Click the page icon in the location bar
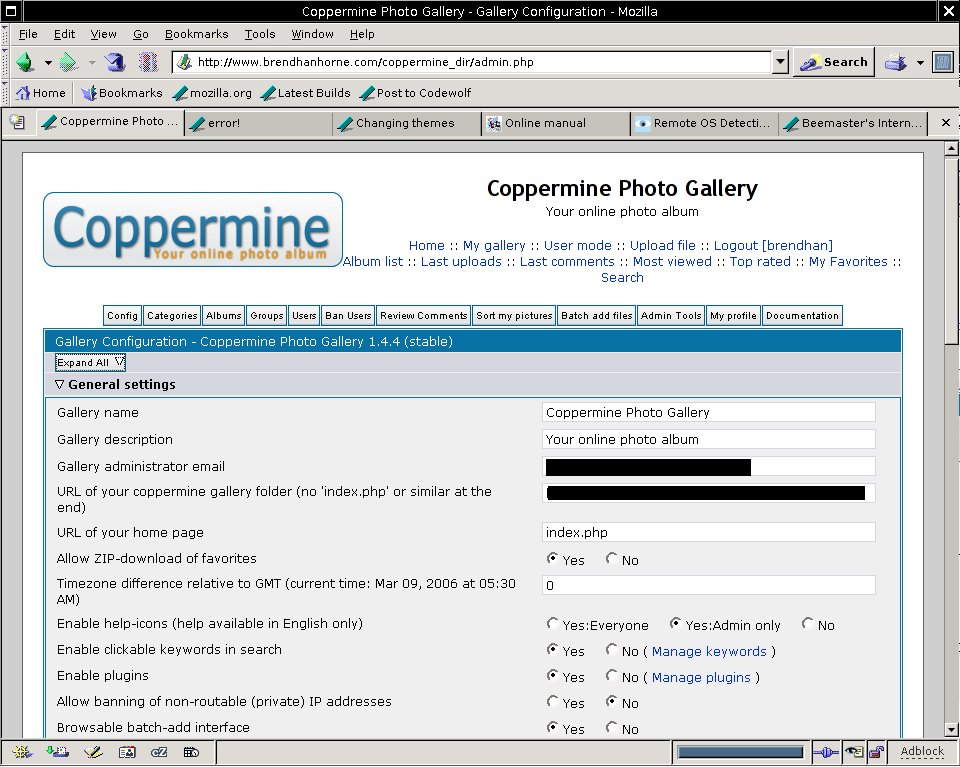Screen dimensions: 960x767 (184, 62)
